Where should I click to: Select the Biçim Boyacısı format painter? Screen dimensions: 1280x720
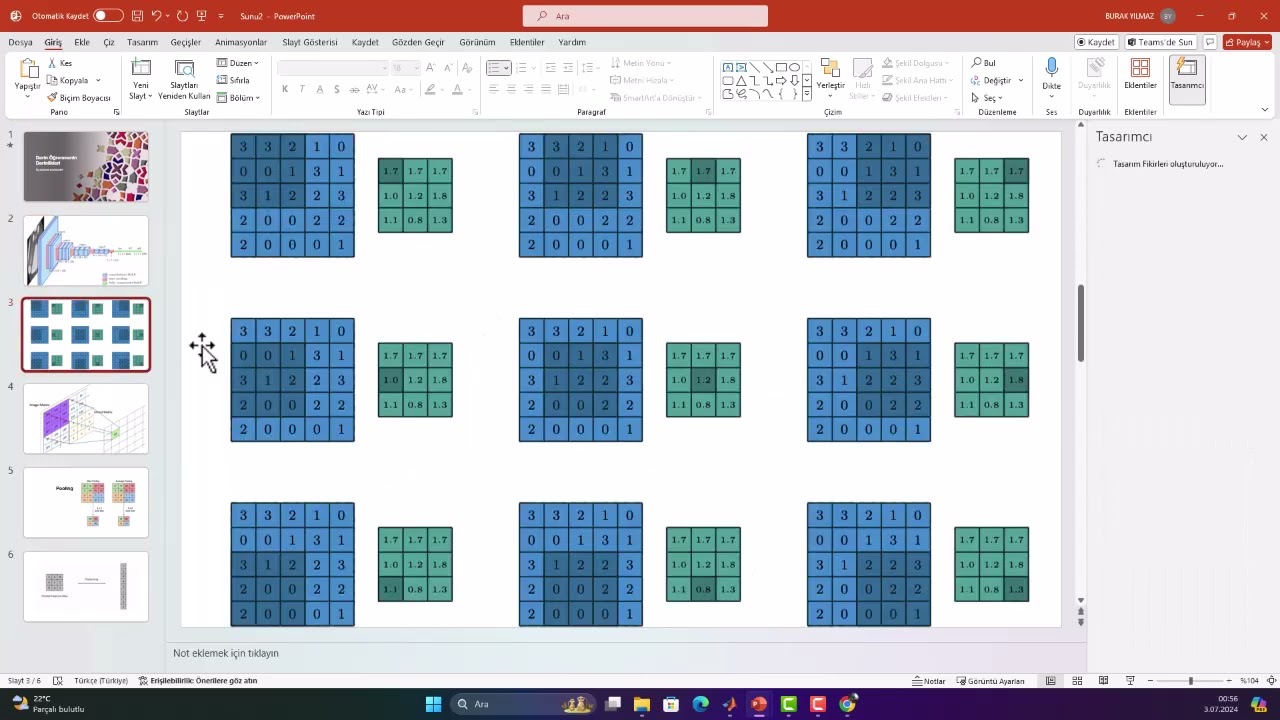tap(79, 98)
